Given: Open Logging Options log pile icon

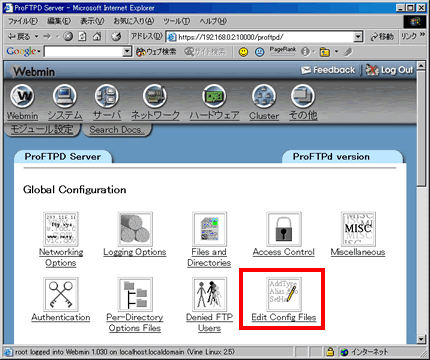Looking at the screenshot, I should coord(135,229).
